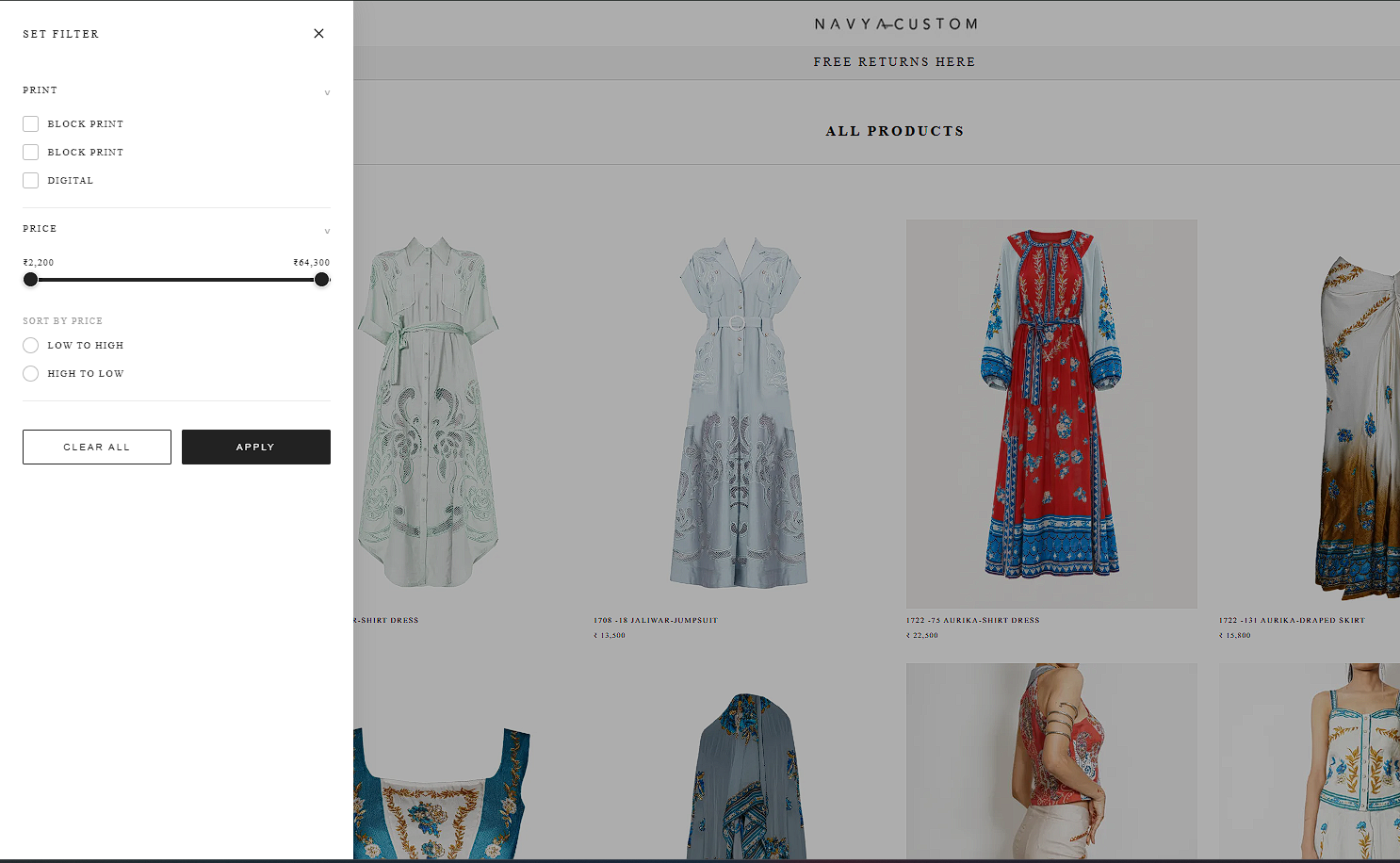Open the Jaliwar-Jumpsuit product title

pos(656,621)
